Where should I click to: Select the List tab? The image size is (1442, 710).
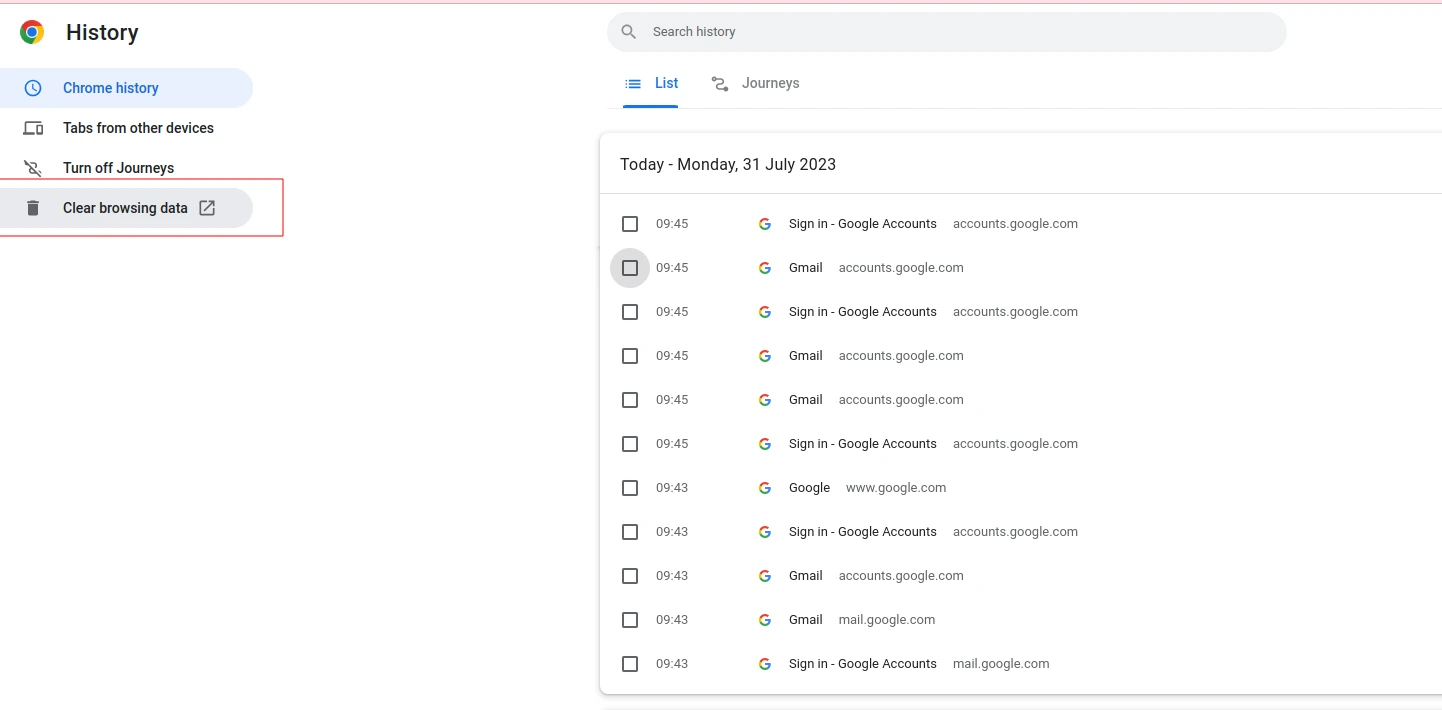(666, 84)
